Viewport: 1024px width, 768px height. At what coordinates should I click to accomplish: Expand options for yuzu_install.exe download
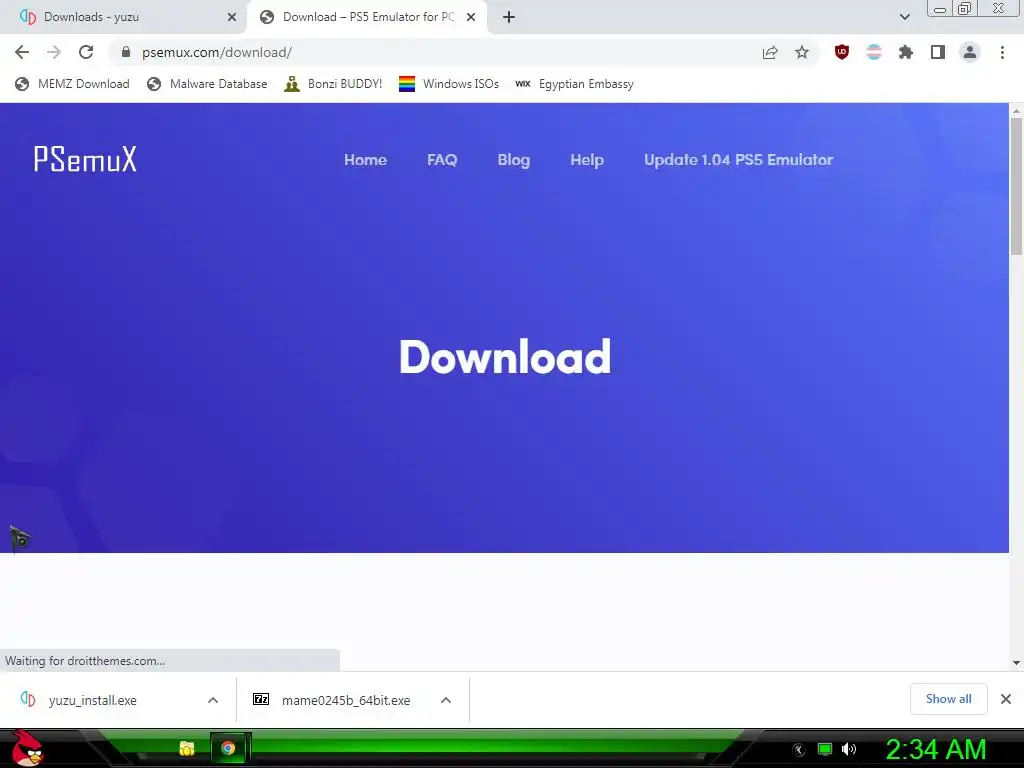tap(213, 700)
